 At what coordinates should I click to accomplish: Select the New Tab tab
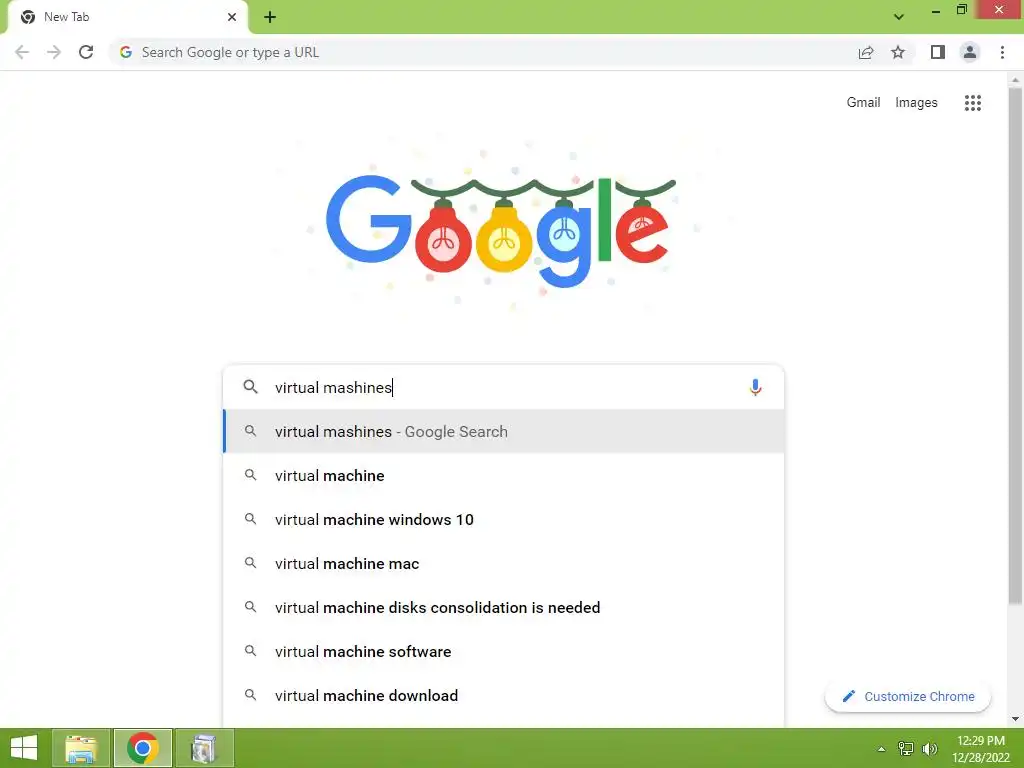[x=127, y=17]
